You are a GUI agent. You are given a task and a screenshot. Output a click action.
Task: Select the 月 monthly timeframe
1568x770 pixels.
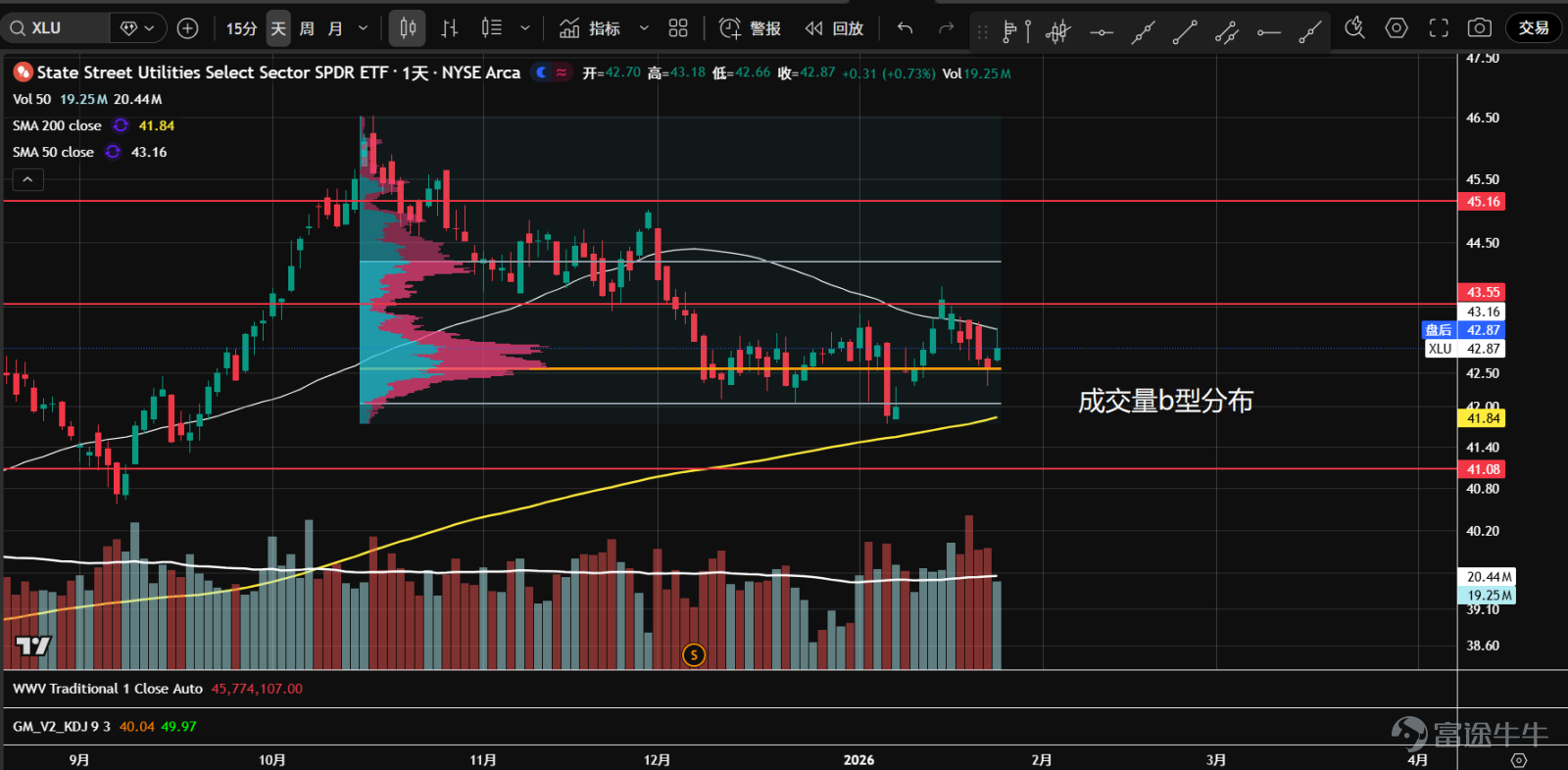pos(335,28)
